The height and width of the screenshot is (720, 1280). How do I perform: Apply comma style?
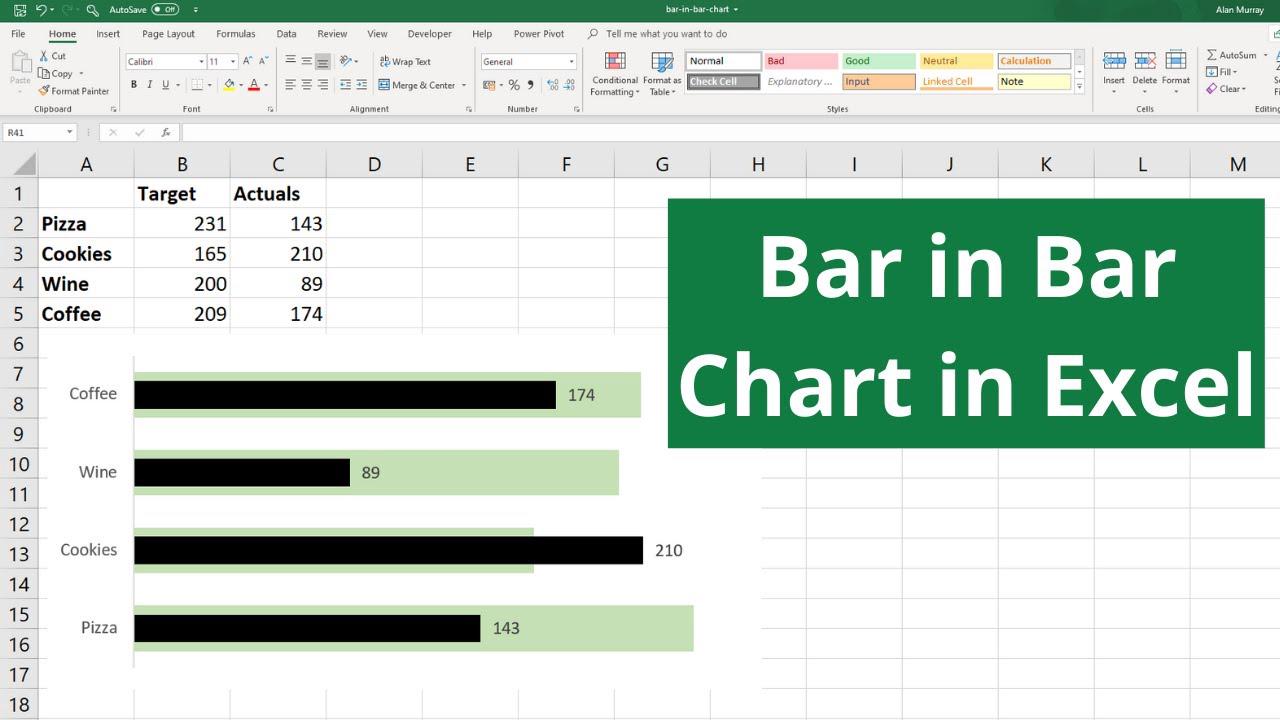pyautogui.click(x=529, y=85)
